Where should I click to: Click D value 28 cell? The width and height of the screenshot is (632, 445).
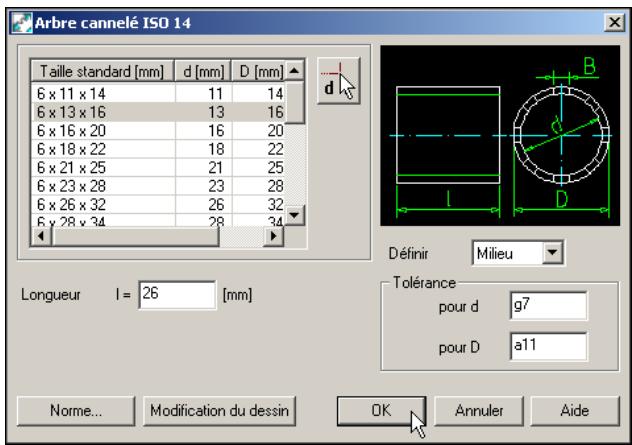click(258, 186)
